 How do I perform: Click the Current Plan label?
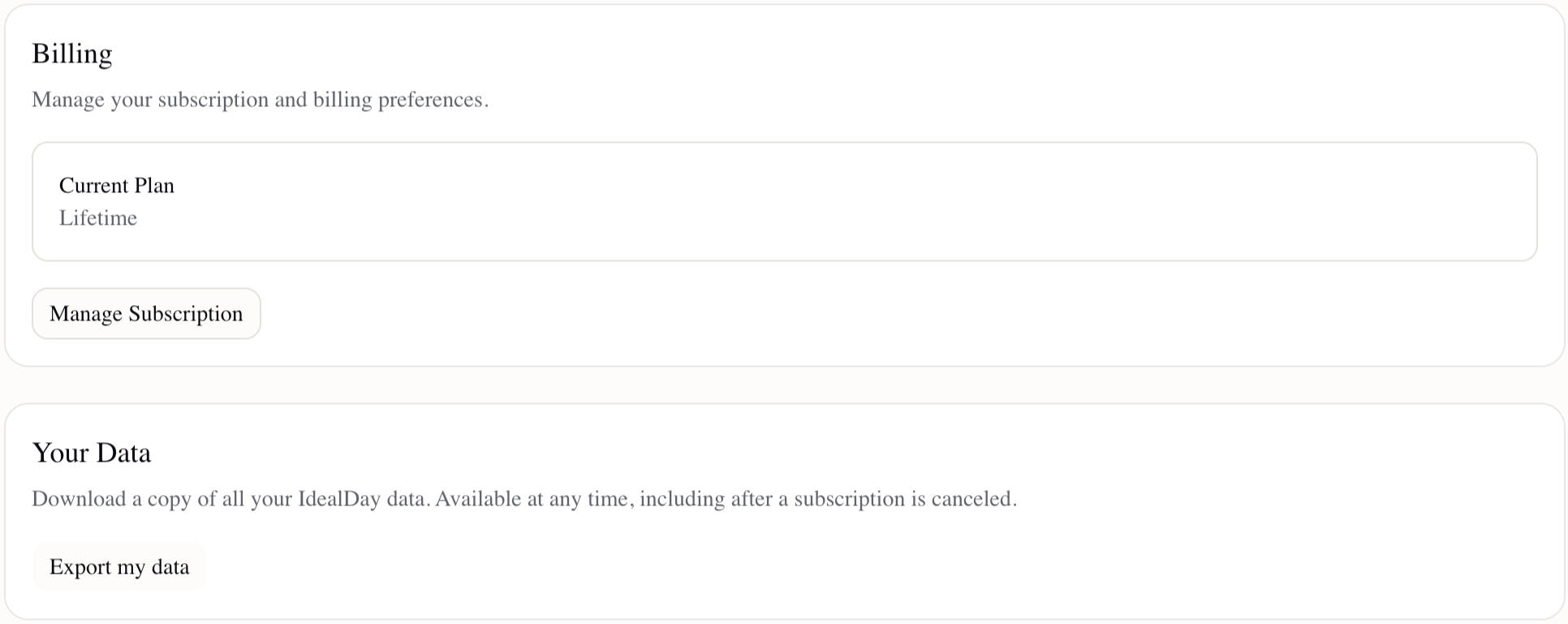click(117, 186)
